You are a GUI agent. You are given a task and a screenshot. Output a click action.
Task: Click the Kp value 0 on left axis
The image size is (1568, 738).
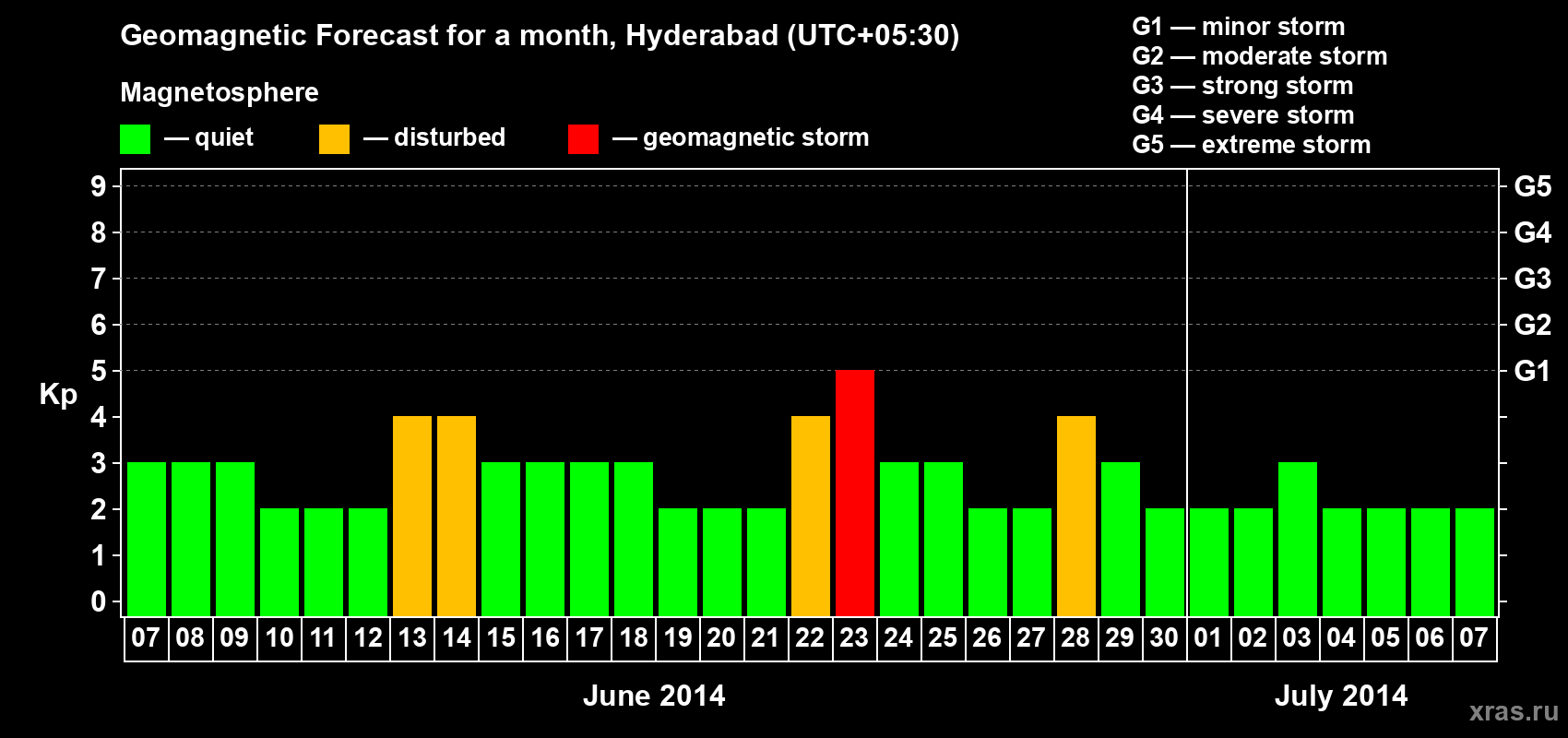click(99, 602)
